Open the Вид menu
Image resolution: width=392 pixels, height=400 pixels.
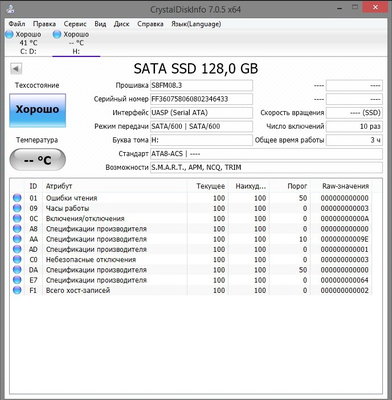click(x=100, y=24)
